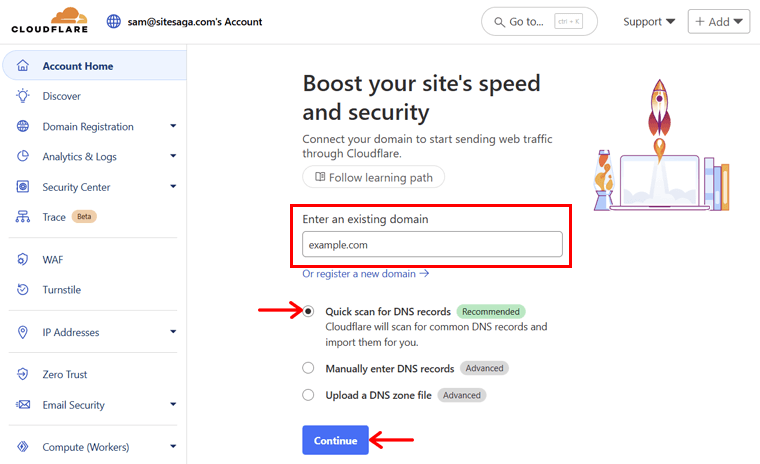Select Quick scan for DNS records radio
Image resolution: width=760 pixels, height=464 pixels.
(x=308, y=311)
